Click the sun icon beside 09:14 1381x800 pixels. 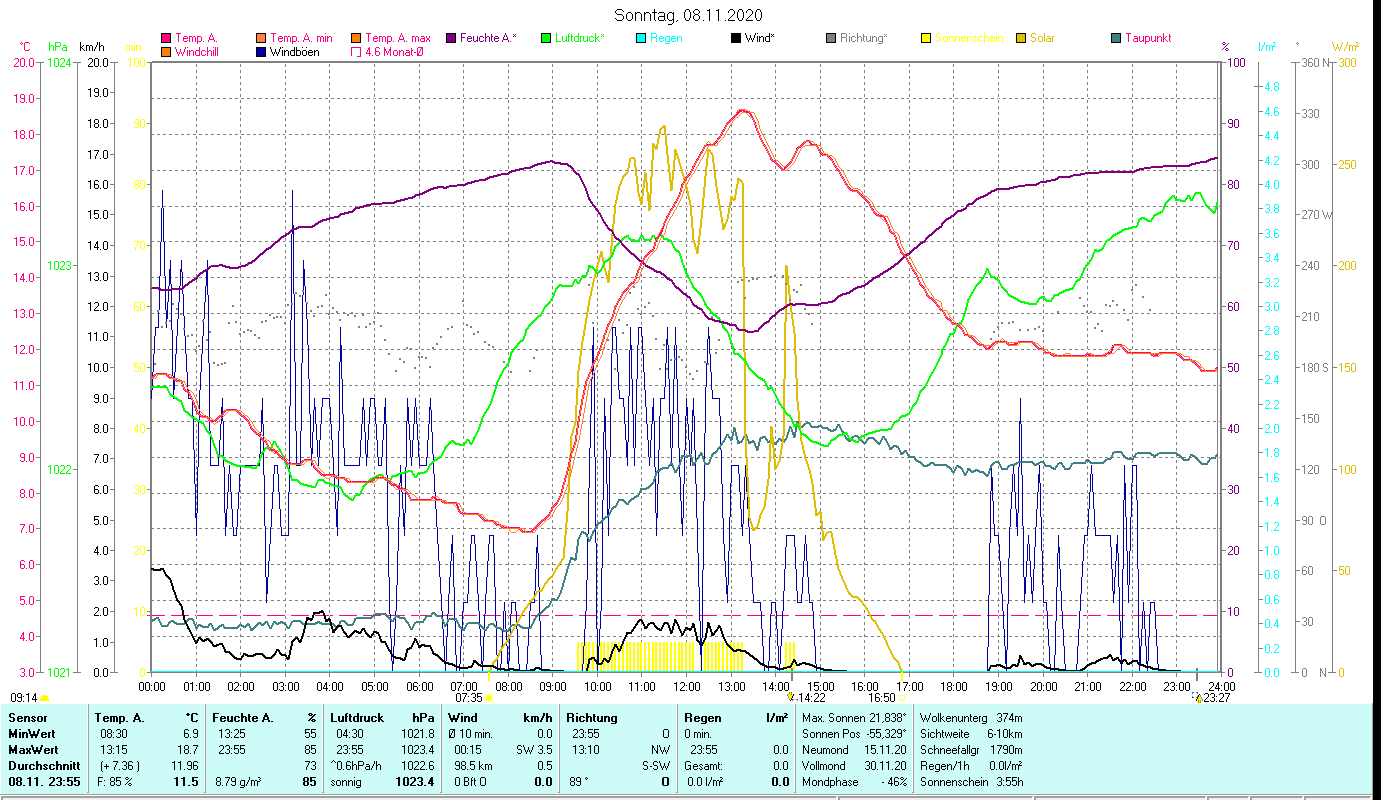pos(45,698)
